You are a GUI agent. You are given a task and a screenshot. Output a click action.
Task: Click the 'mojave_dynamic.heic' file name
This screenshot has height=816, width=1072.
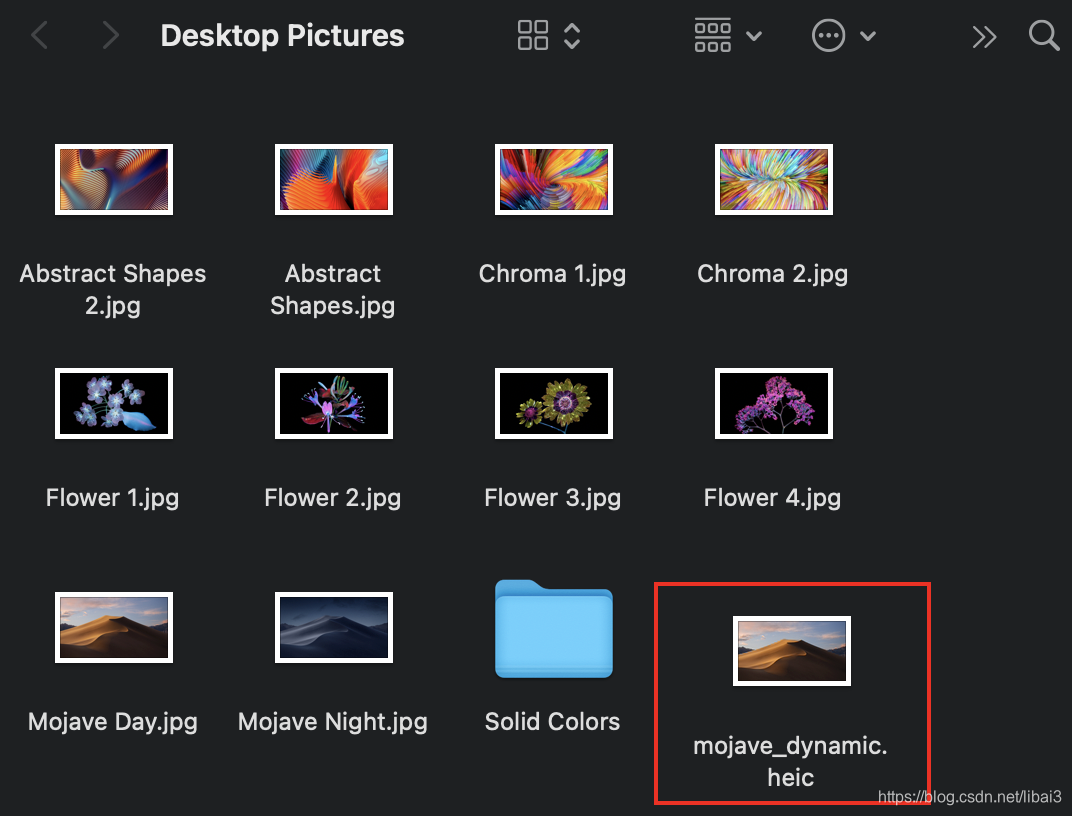pos(790,761)
